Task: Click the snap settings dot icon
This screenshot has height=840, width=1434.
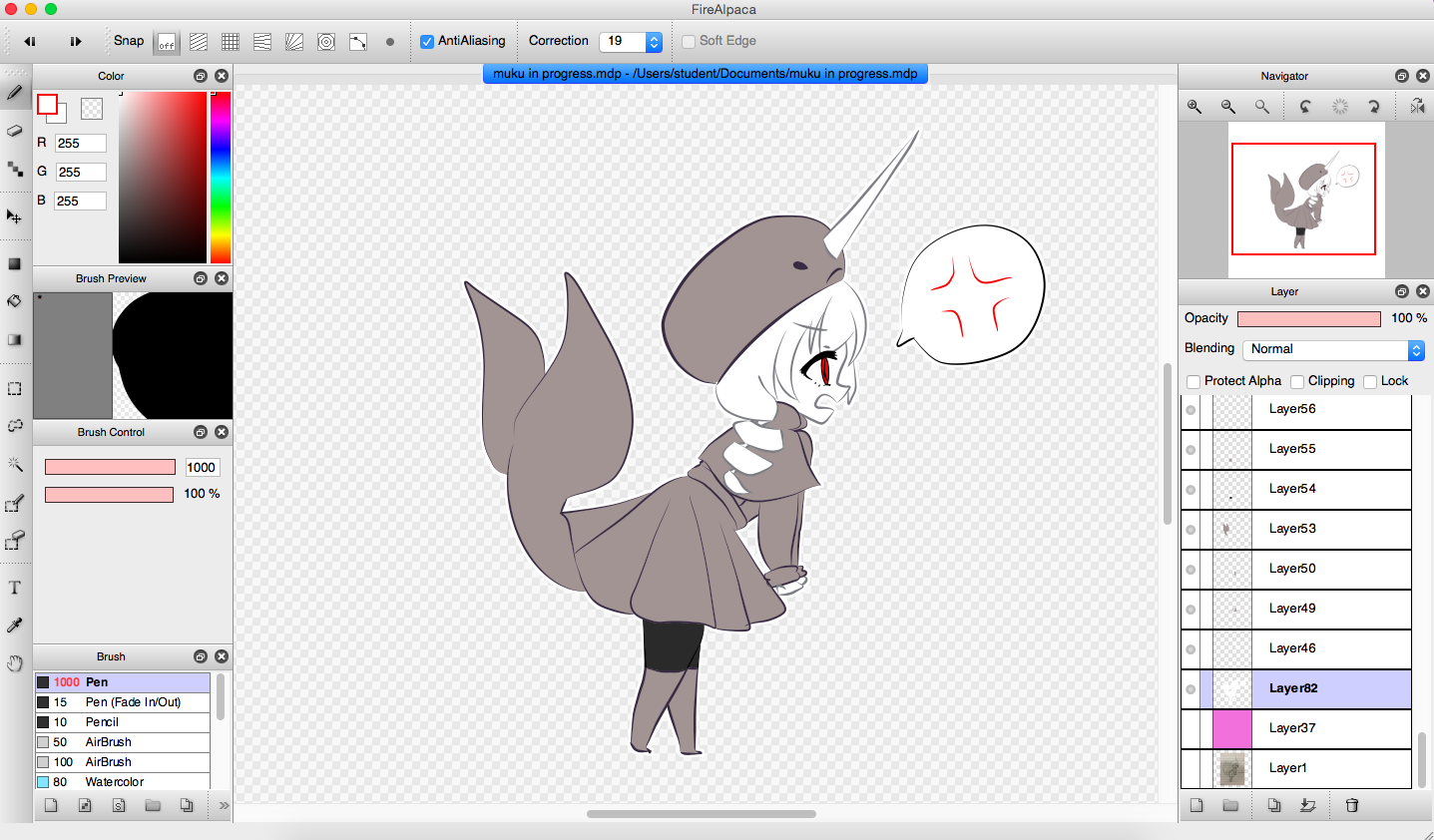Action: coord(390,42)
